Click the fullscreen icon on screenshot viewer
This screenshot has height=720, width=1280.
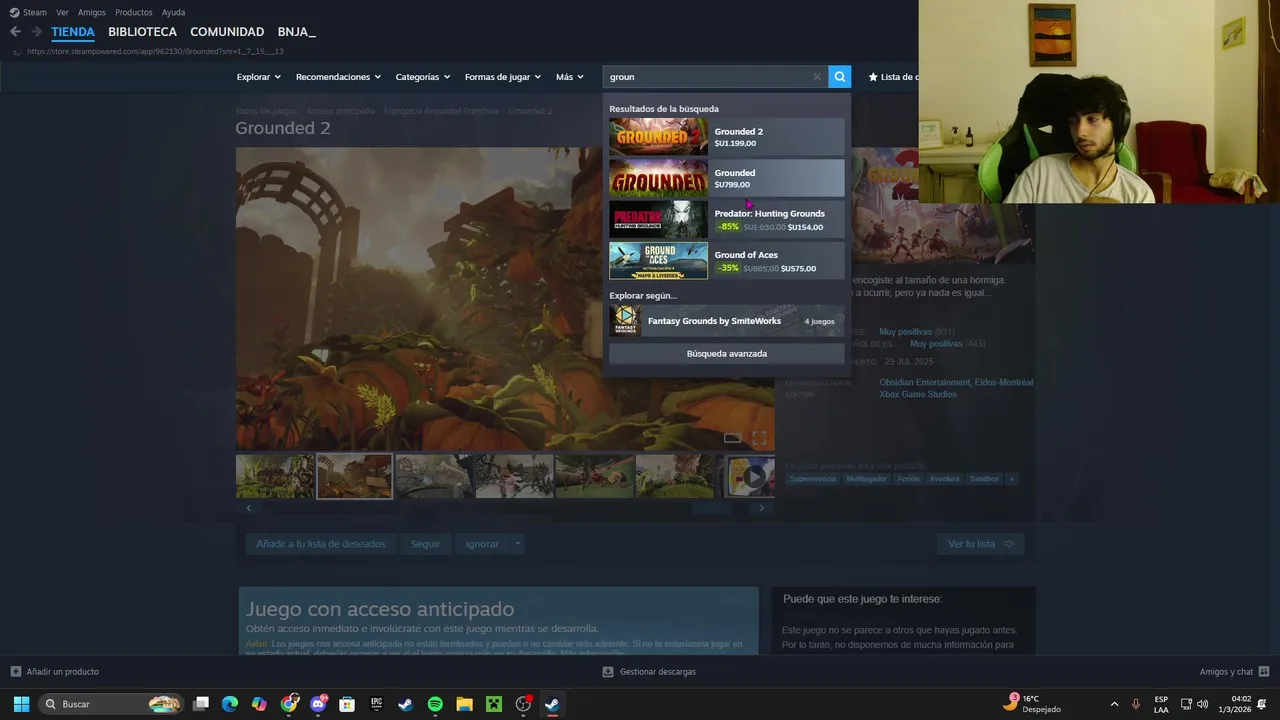click(x=759, y=438)
